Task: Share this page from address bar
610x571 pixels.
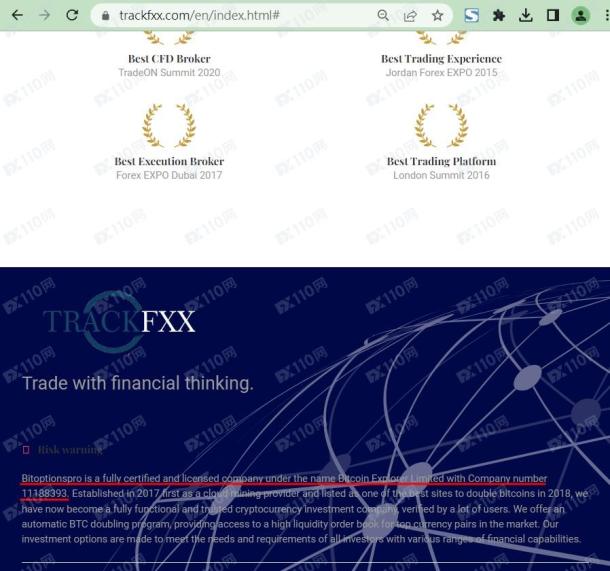Action: click(x=410, y=16)
